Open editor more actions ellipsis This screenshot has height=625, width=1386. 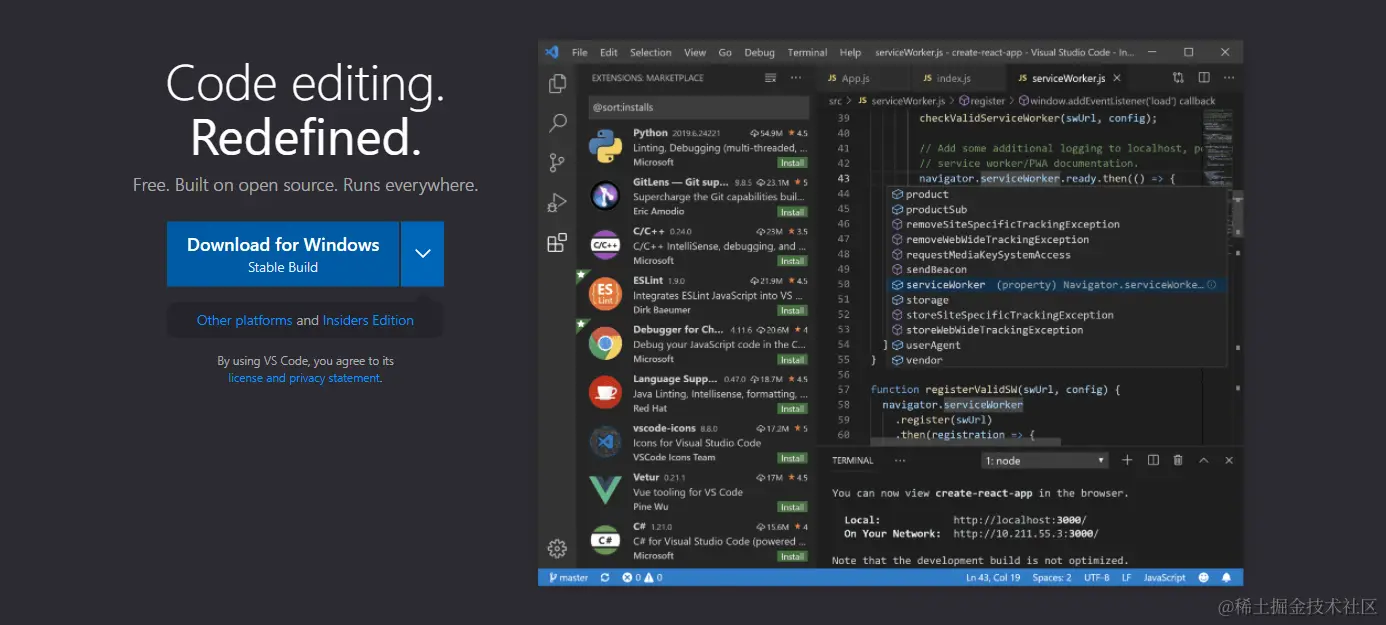click(x=1229, y=78)
